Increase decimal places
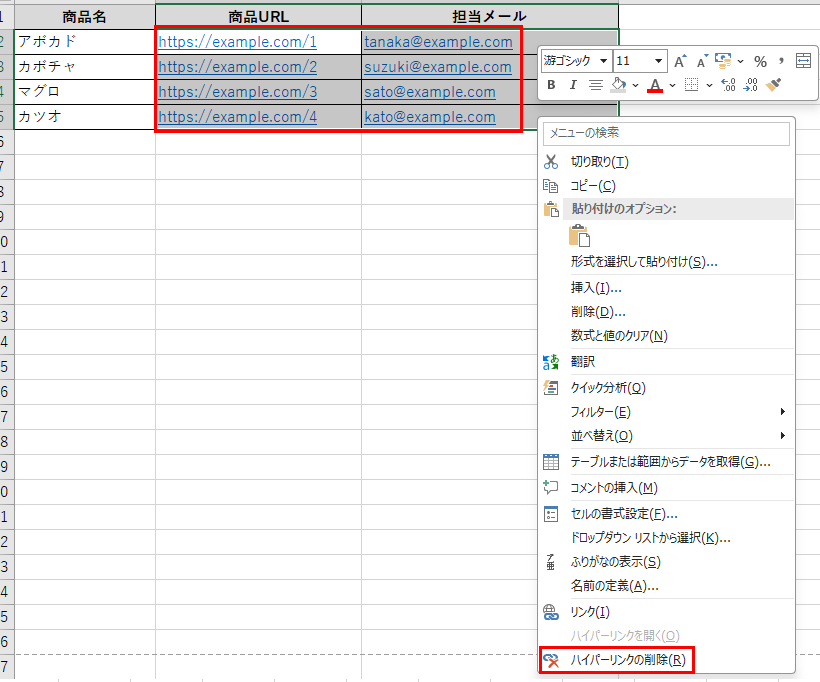The image size is (820, 682). pos(728,85)
